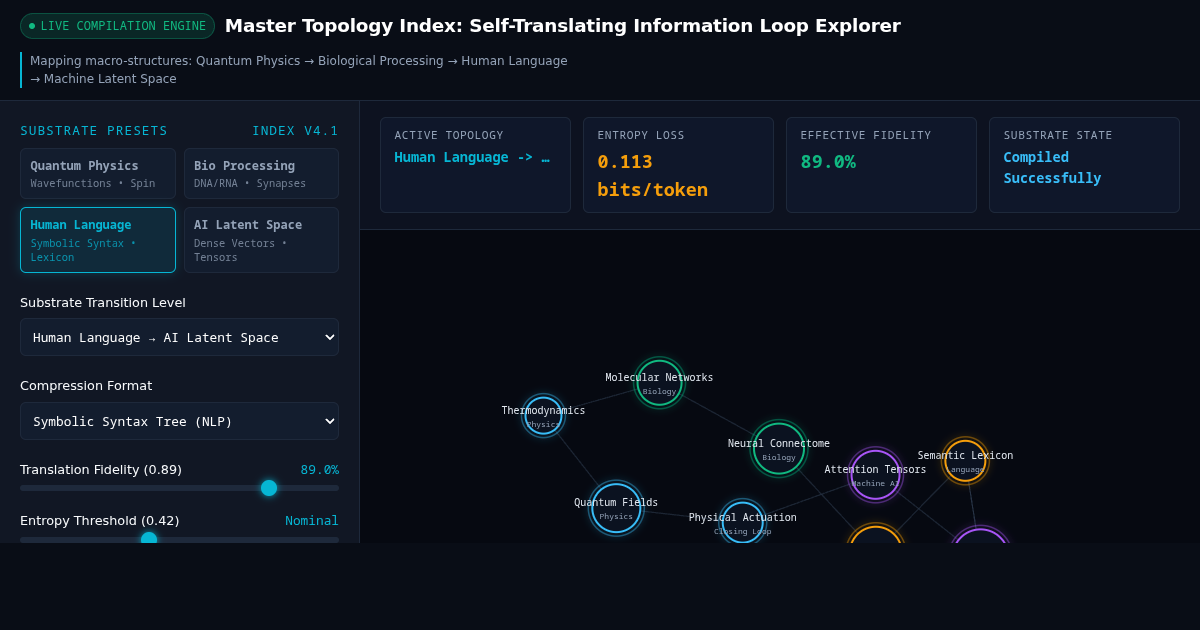
Task: Select the Neural Connectome node
Action: [779, 448]
